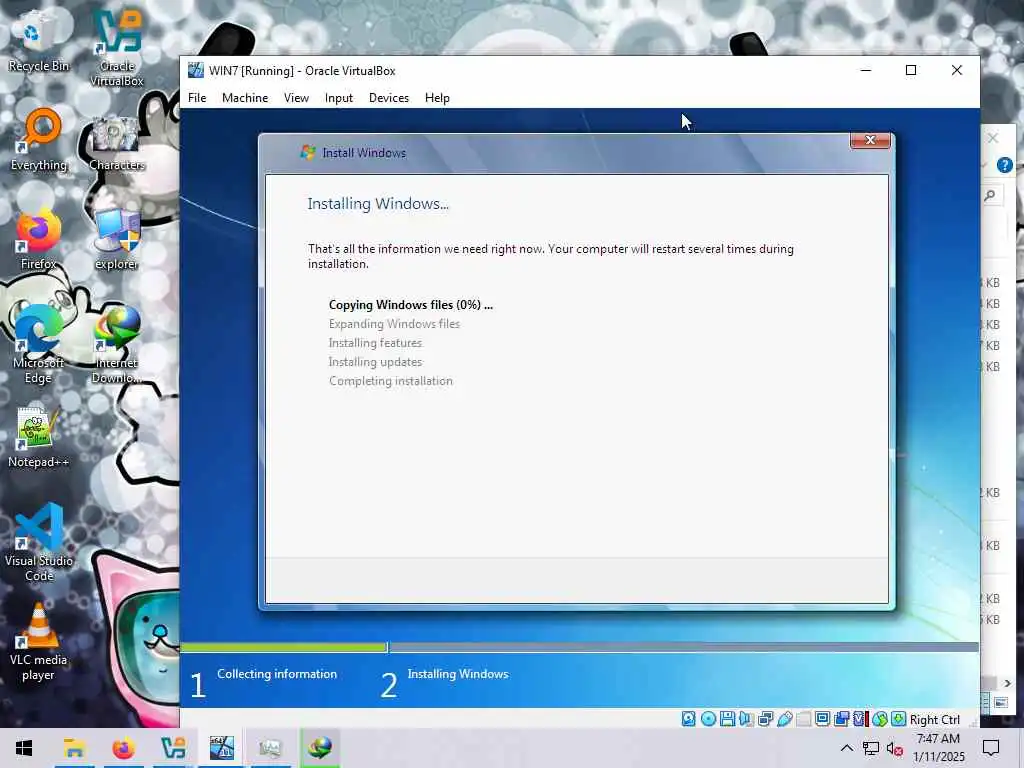Select the Firefox desktop shortcut
This screenshot has width=1024, height=768.
point(38,240)
